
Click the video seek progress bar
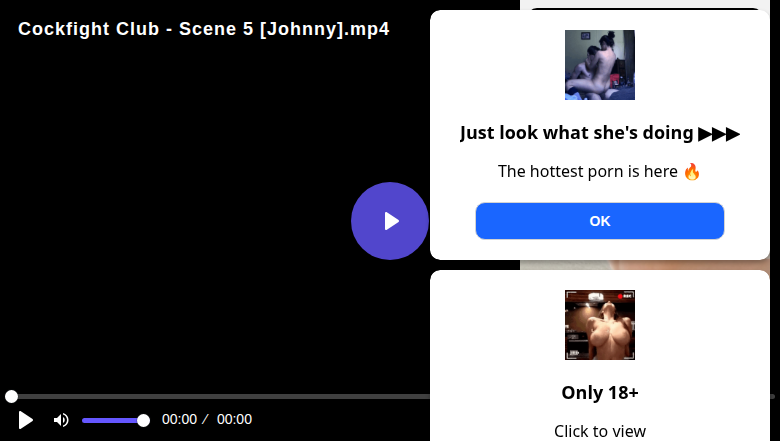220,397
